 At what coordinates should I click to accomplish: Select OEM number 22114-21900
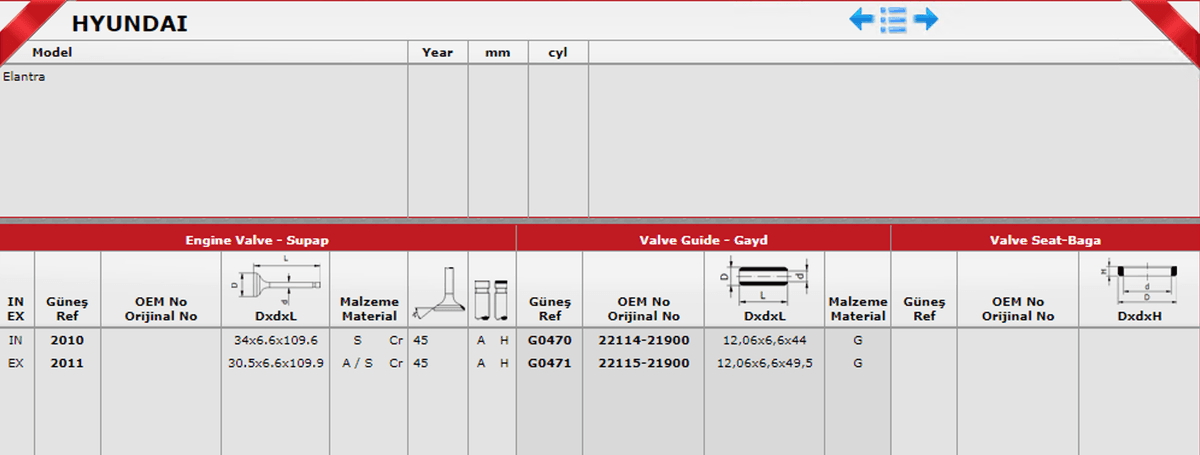tap(643, 340)
